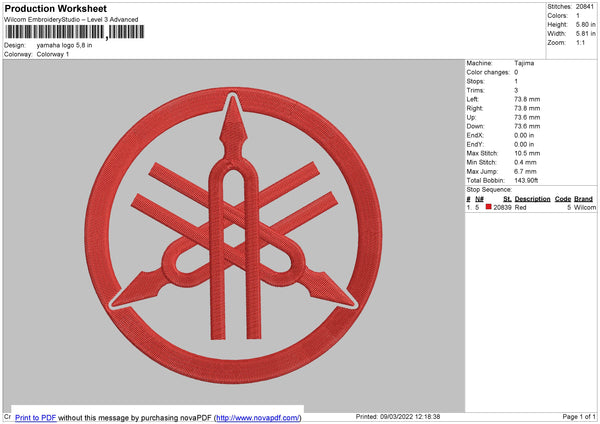This screenshot has width=600, height=424.
Task: Click the barcode below the worksheet title
Action: [75, 32]
